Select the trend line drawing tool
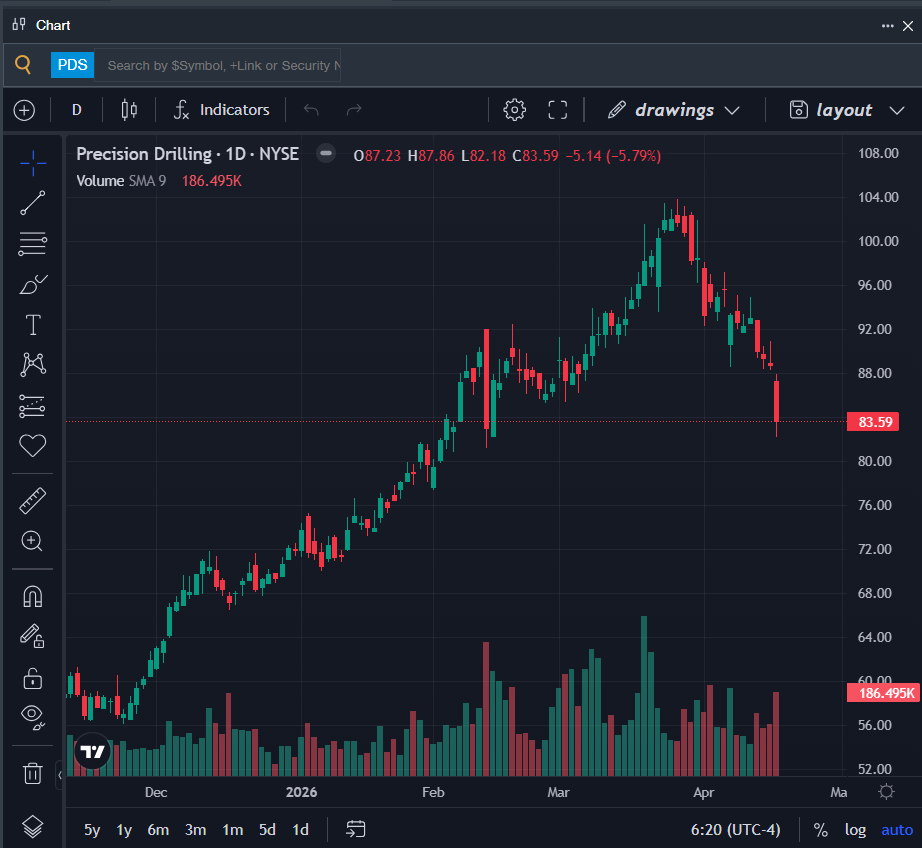This screenshot has height=848, width=922. (32, 203)
